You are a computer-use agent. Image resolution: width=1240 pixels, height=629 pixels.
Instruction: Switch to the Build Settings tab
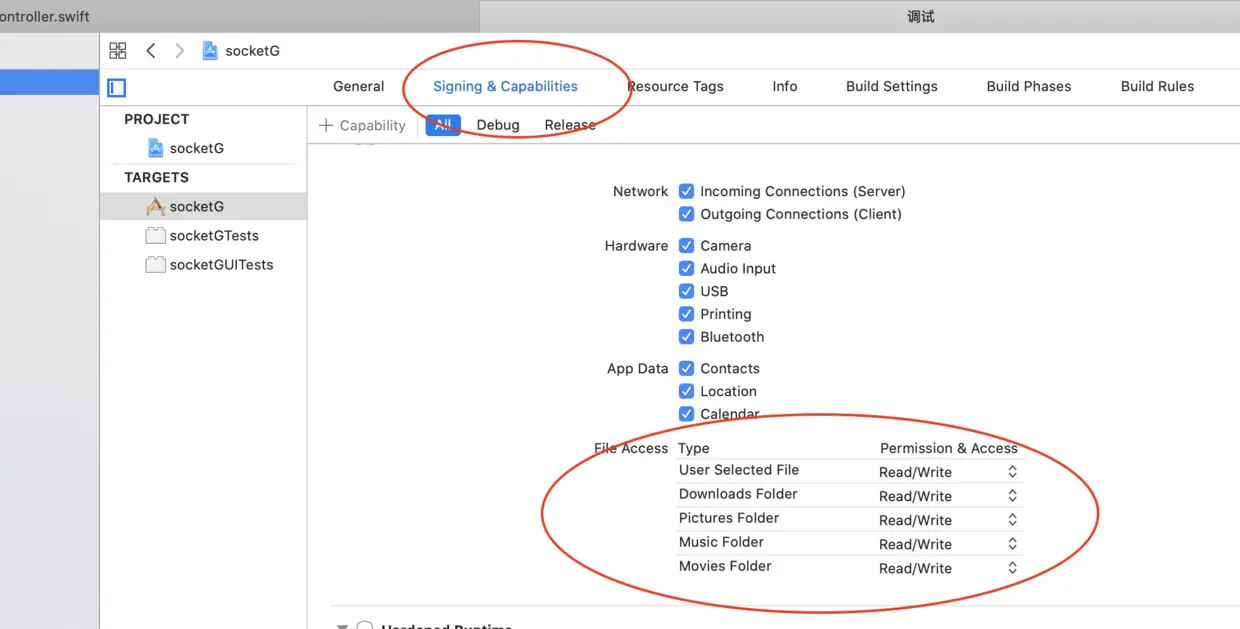click(891, 86)
